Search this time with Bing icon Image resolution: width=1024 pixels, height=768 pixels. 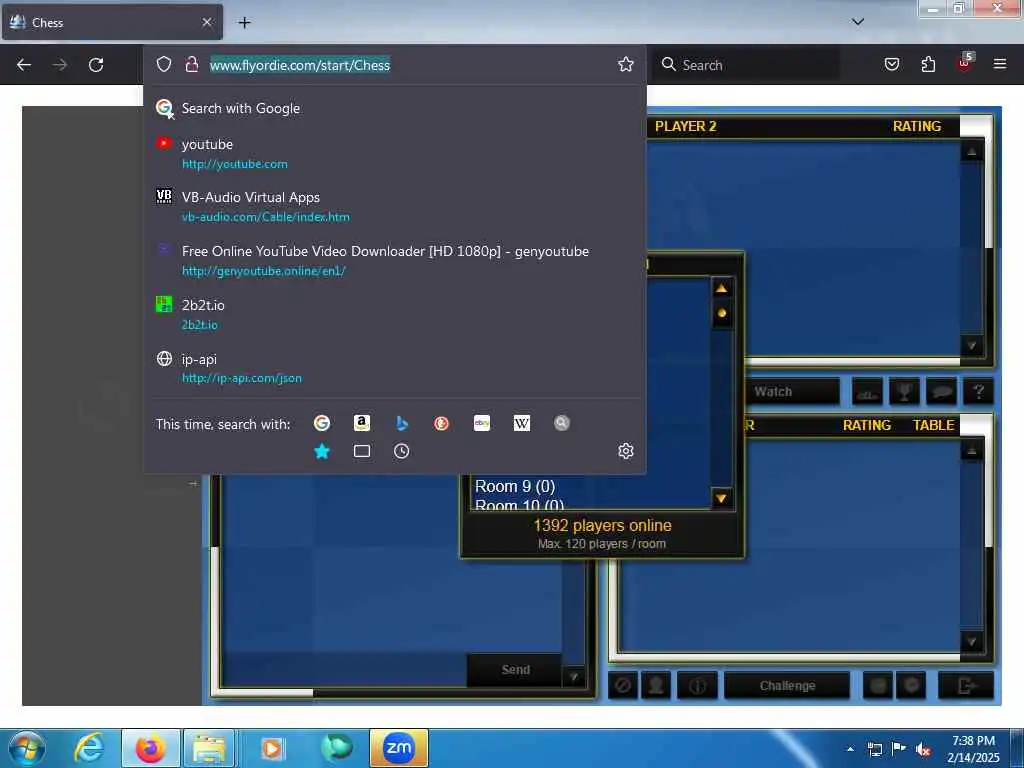[x=402, y=423]
